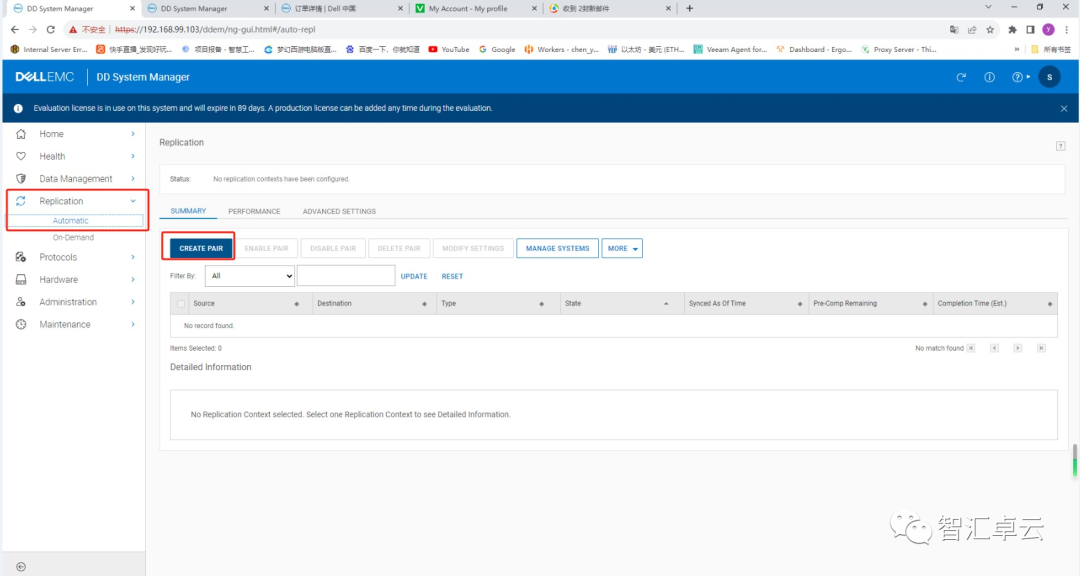
Task: Click the RESET filter link
Action: coord(452,276)
